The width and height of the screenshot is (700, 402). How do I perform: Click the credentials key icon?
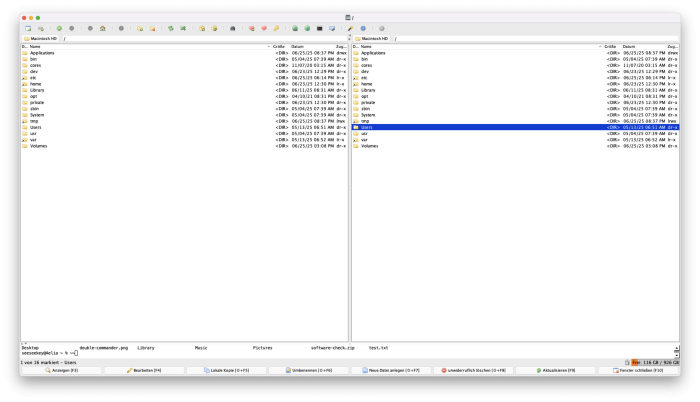276,28
